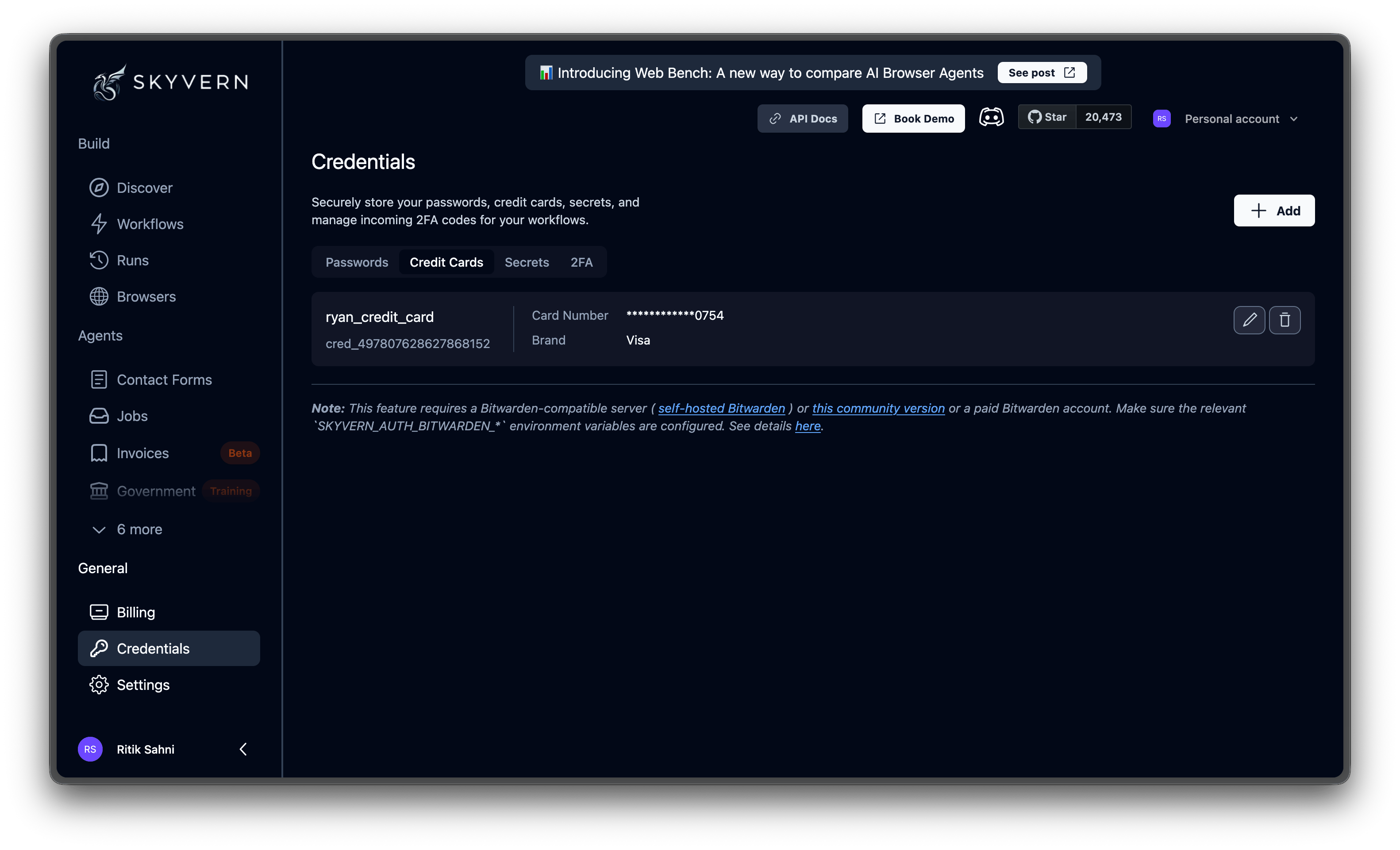Click the Add credential button
The height and width of the screenshot is (850, 1400).
pyautogui.click(x=1274, y=211)
